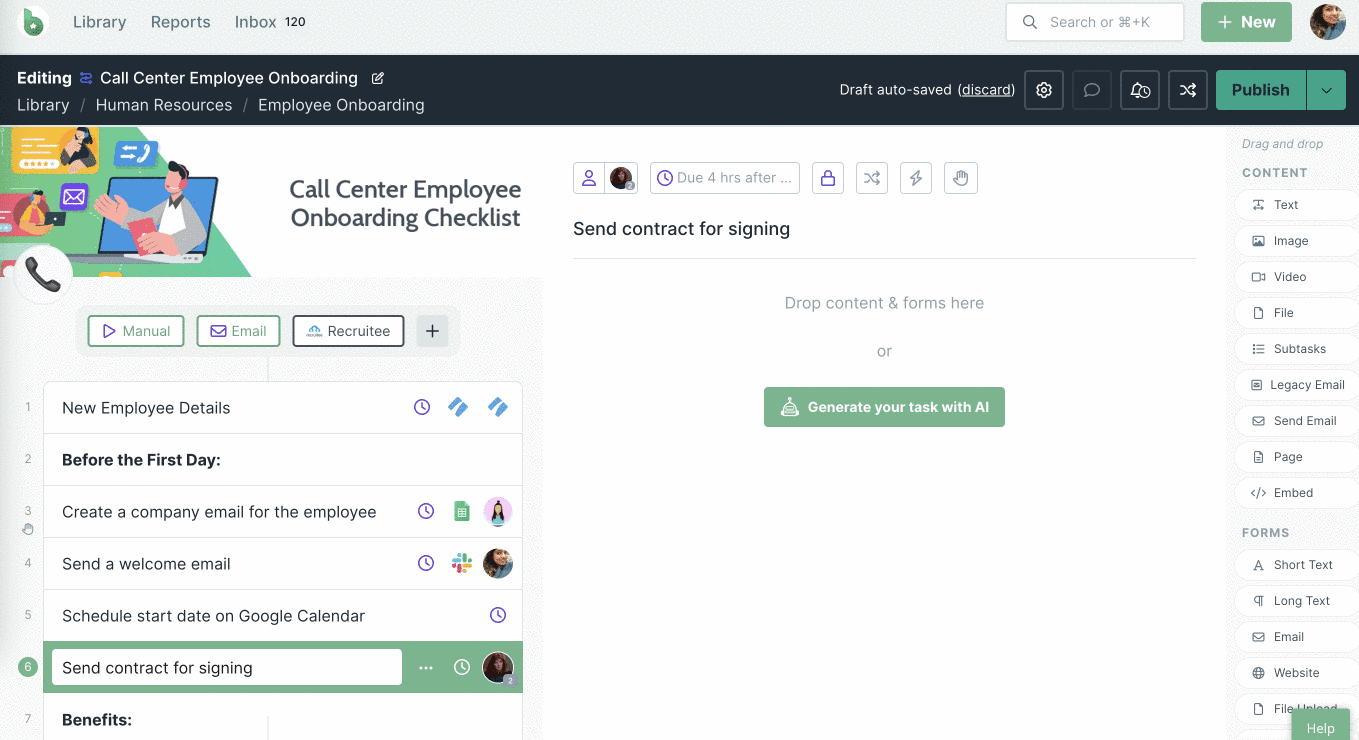Open the Due 4 hrs after date selector

(725, 178)
